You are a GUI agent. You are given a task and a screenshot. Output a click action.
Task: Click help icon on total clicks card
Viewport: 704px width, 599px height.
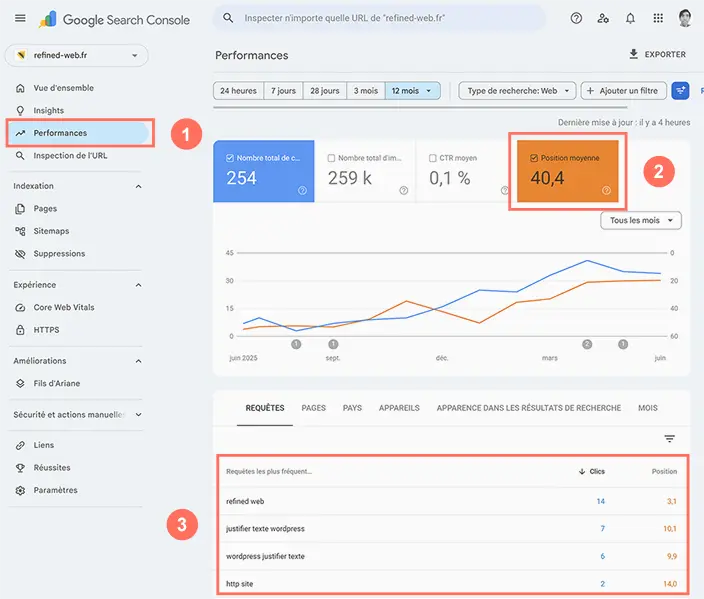[303, 190]
